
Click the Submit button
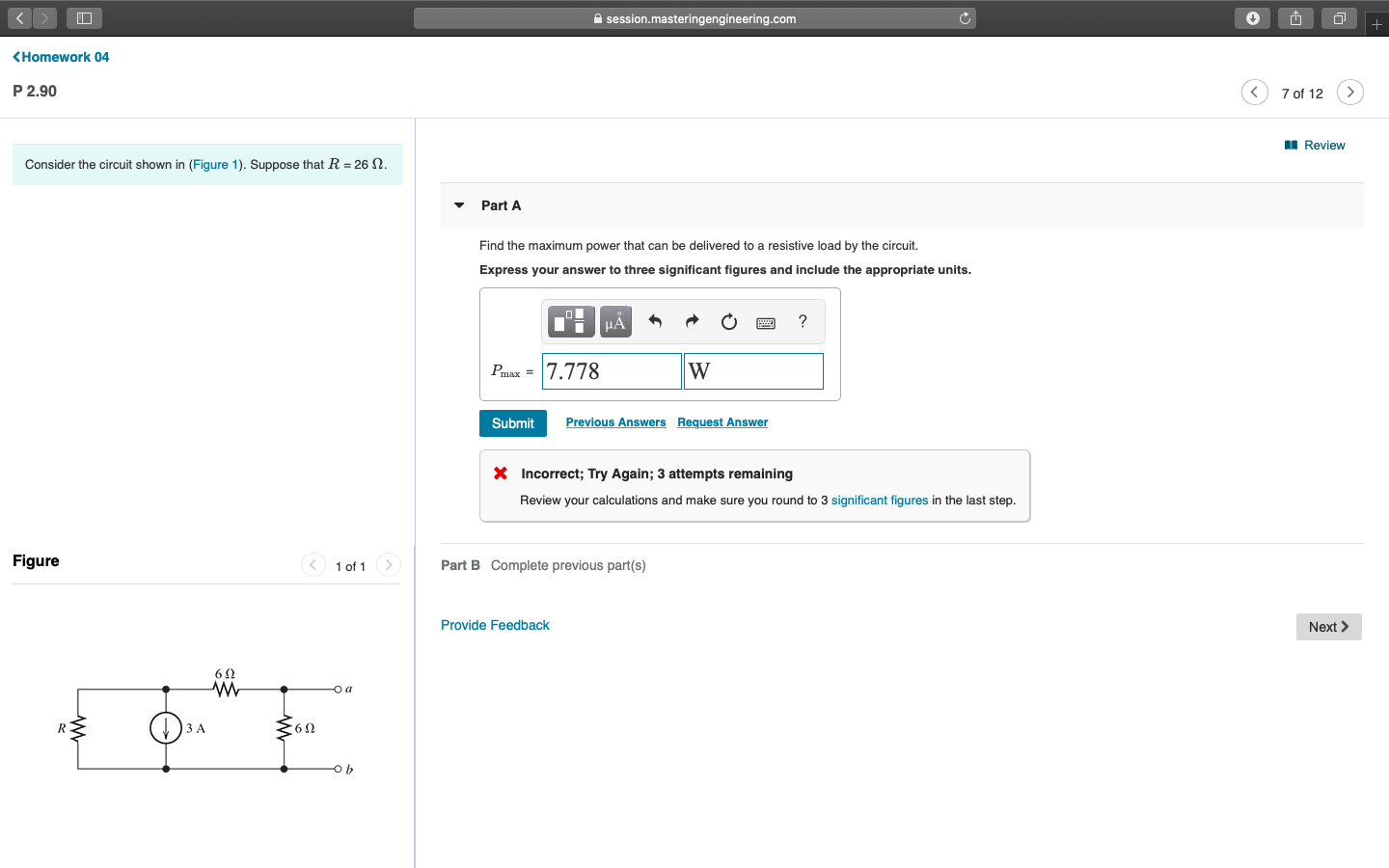coord(512,422)
